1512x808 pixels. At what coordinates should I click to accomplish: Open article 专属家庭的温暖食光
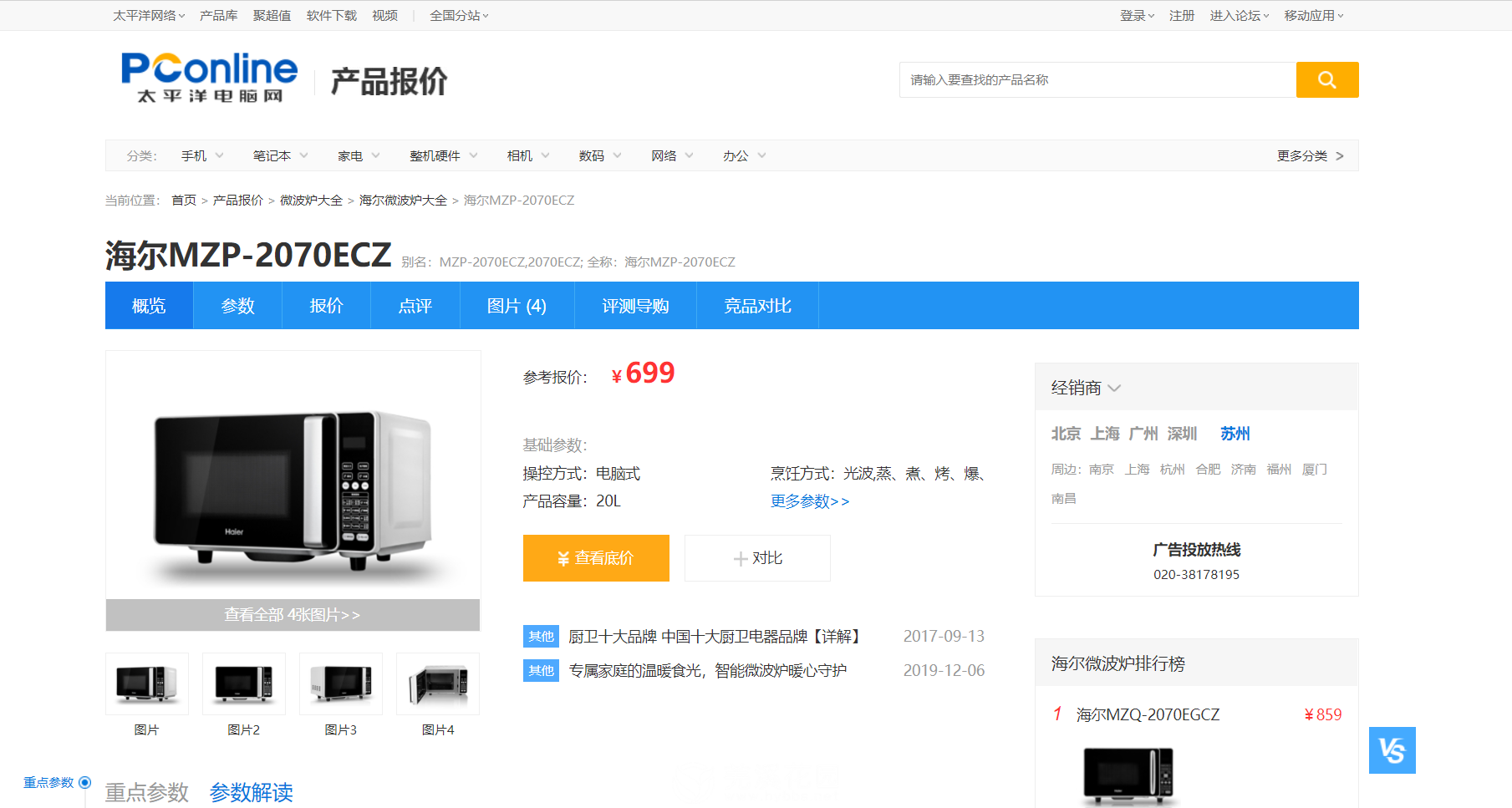[708, 671]
